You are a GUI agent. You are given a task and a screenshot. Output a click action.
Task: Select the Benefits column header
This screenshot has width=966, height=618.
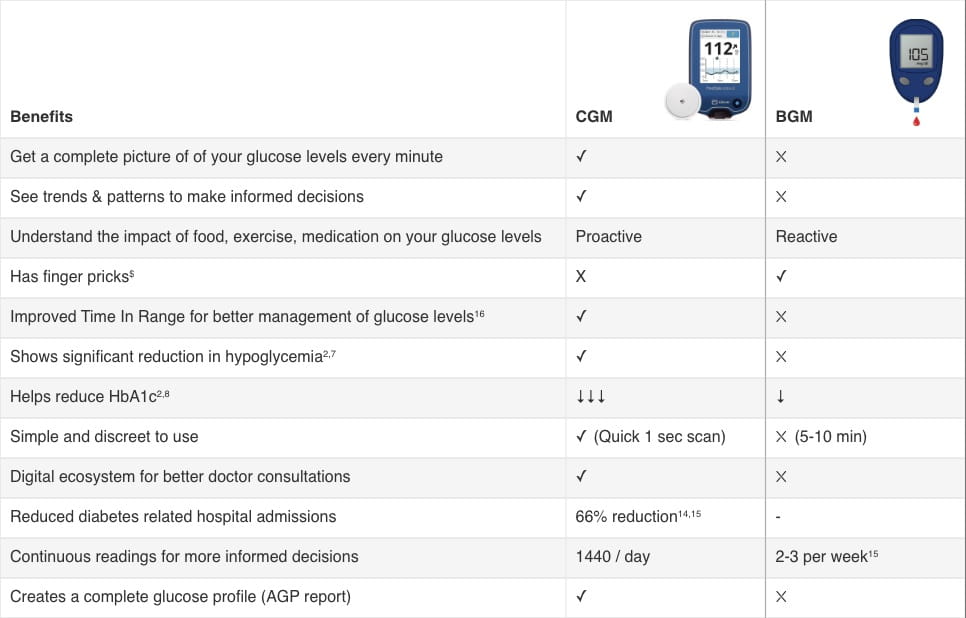click(x=41, y=116)
